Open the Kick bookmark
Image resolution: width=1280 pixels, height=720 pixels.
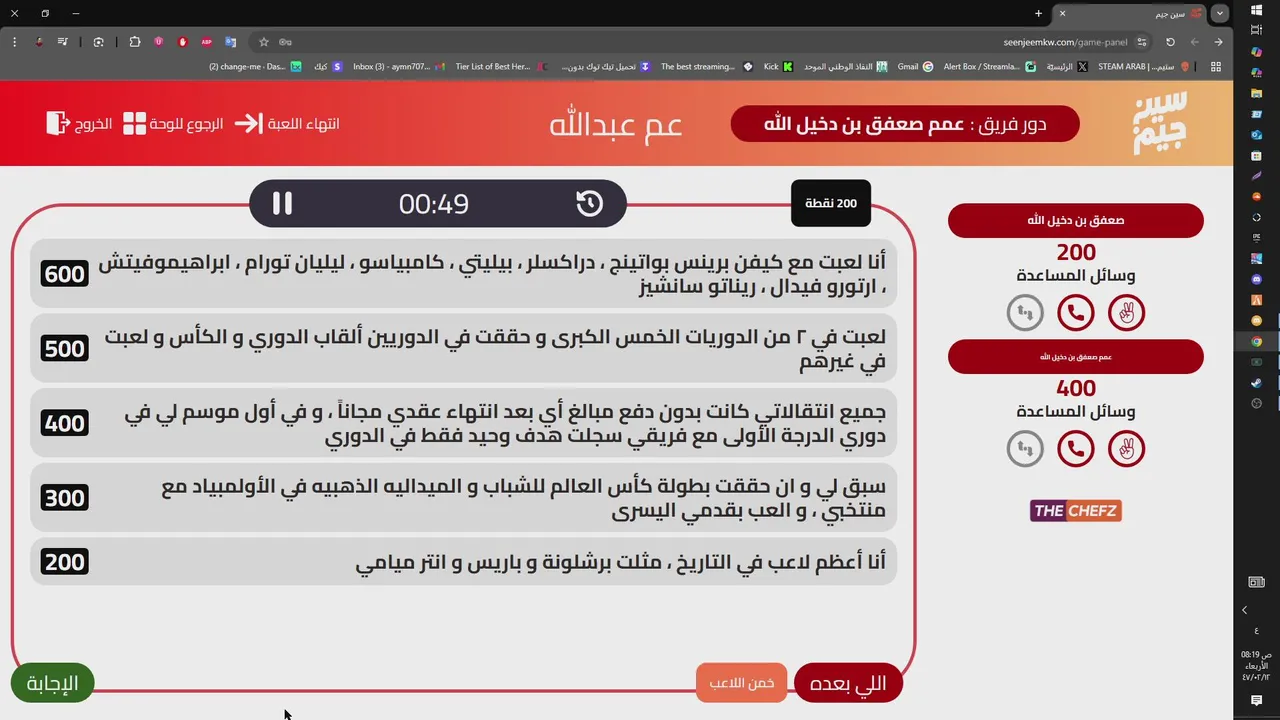pos(778,66)
